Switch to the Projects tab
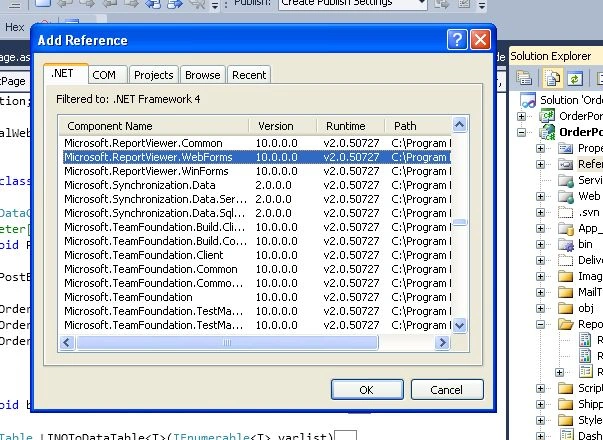This screenshot has height=440, width=603. pyautogui.click(x=154, y=75)
